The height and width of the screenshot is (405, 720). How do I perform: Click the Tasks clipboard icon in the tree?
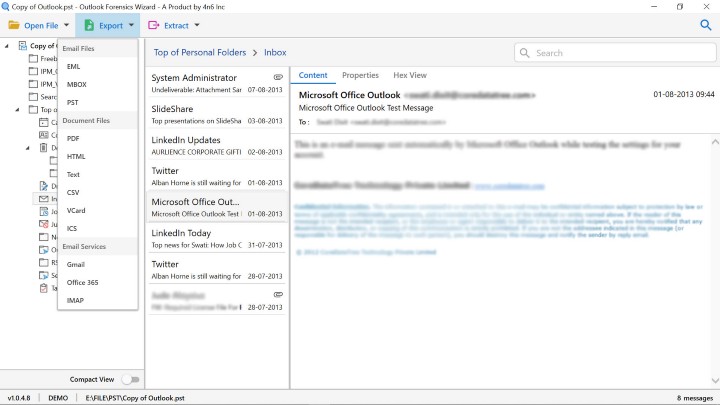coord(44,288)
